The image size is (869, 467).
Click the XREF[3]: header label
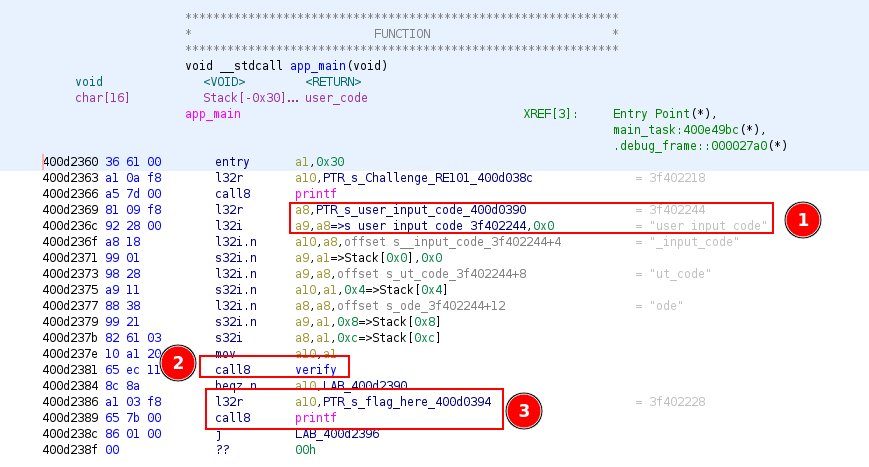550,114
